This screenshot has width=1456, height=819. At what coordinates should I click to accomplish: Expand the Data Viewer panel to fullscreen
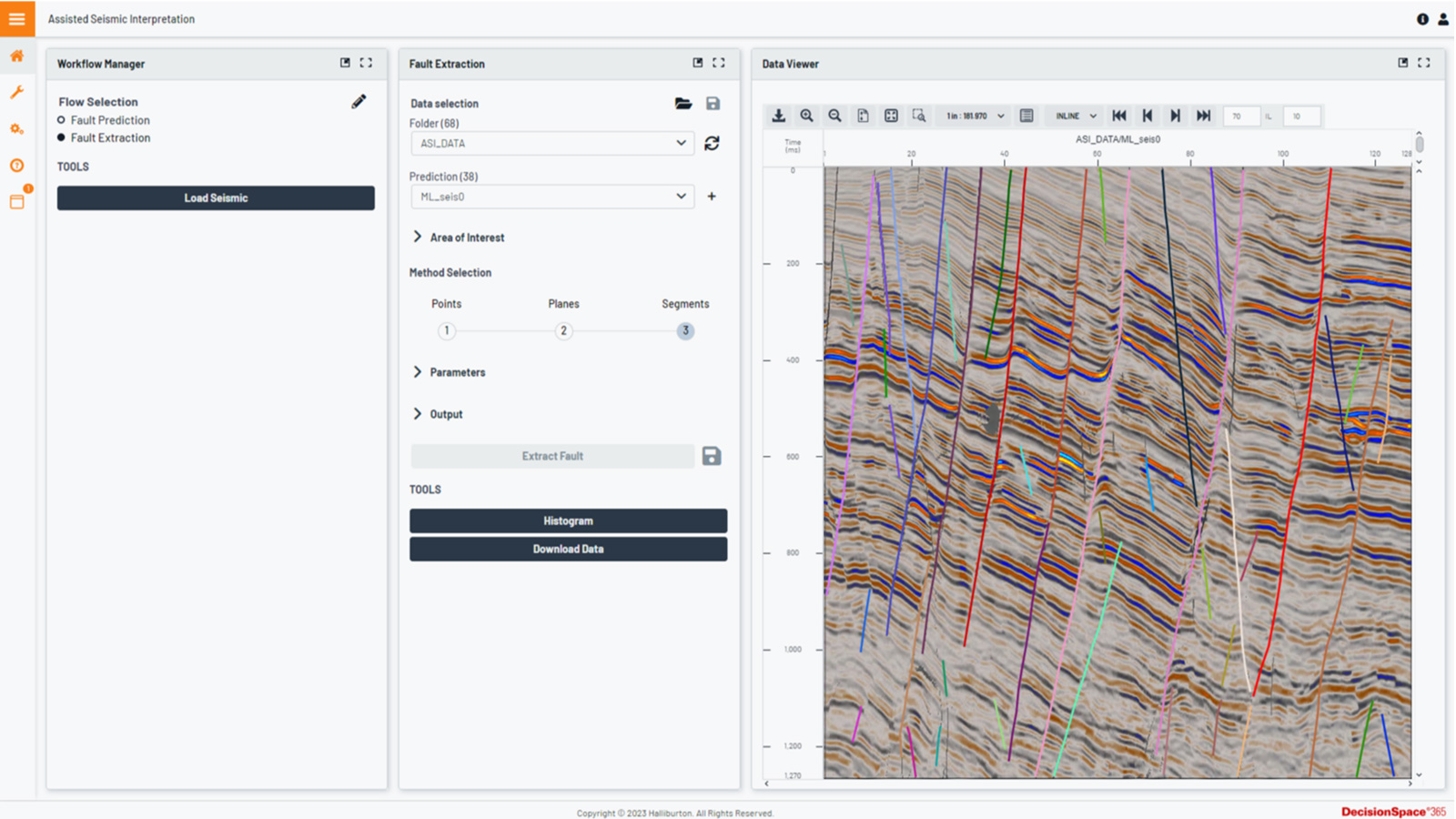1424,63
